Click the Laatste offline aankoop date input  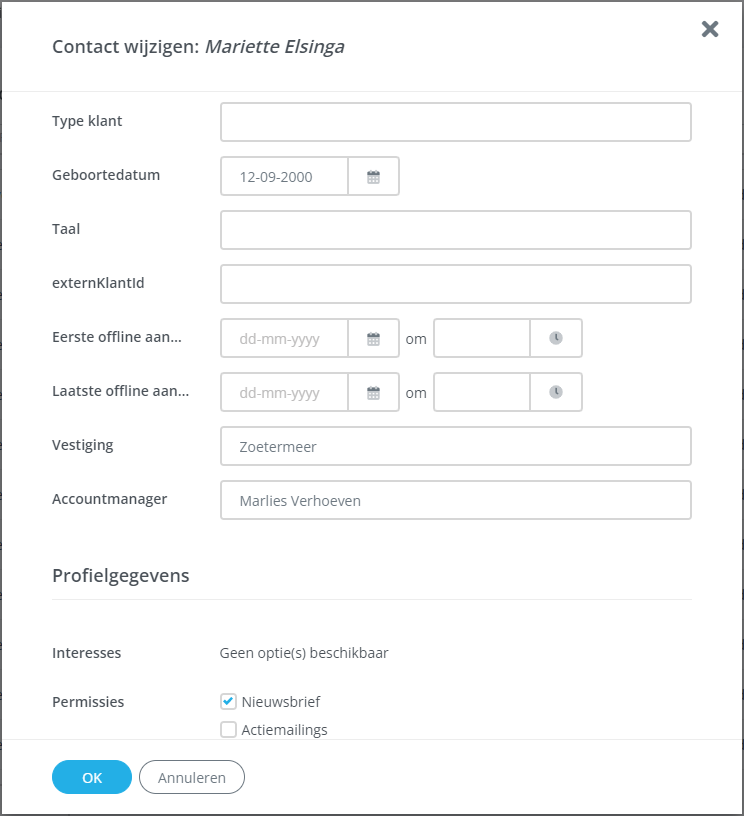pos(285,393)
